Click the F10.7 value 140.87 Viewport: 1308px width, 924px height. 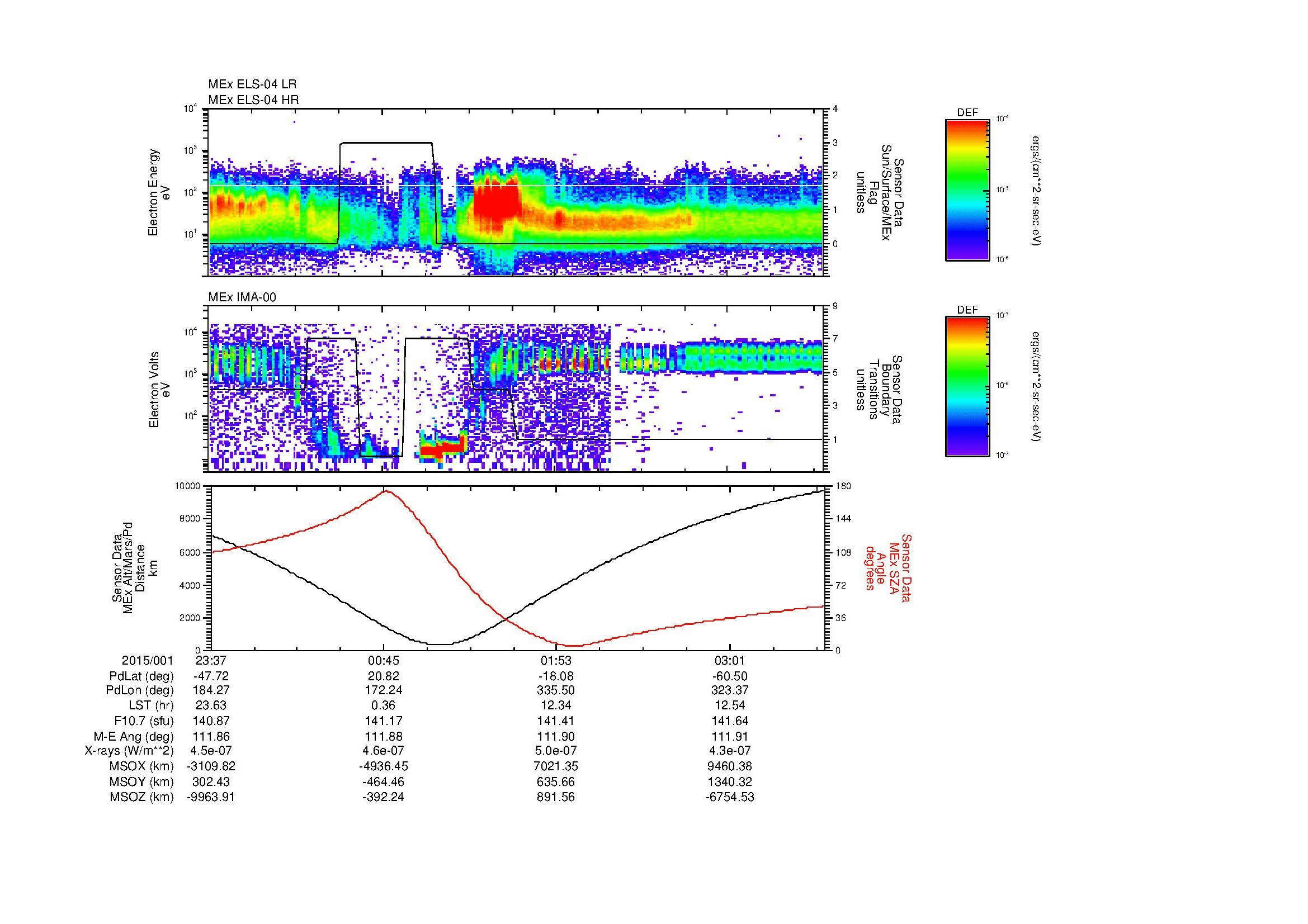[x=211, y=721]
